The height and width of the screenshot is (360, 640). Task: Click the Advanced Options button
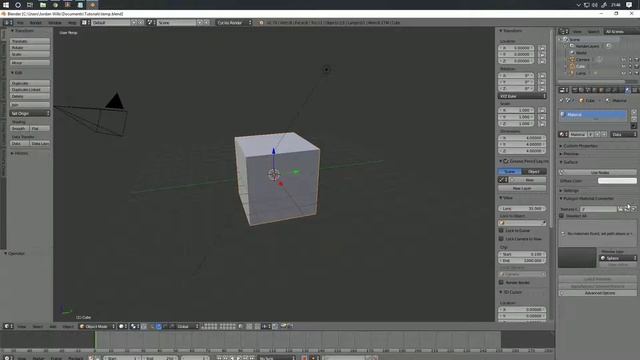tap(598, 293)
